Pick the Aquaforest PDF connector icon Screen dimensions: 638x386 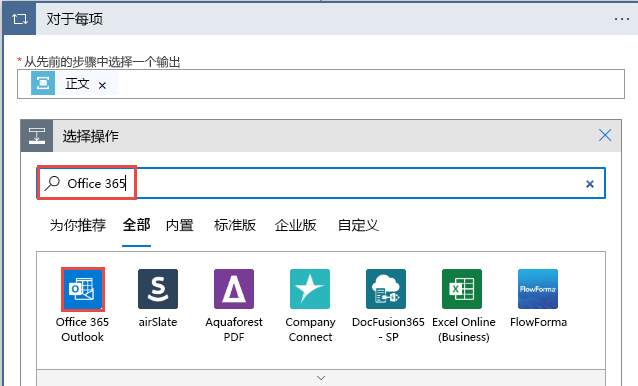coord(234,289)
